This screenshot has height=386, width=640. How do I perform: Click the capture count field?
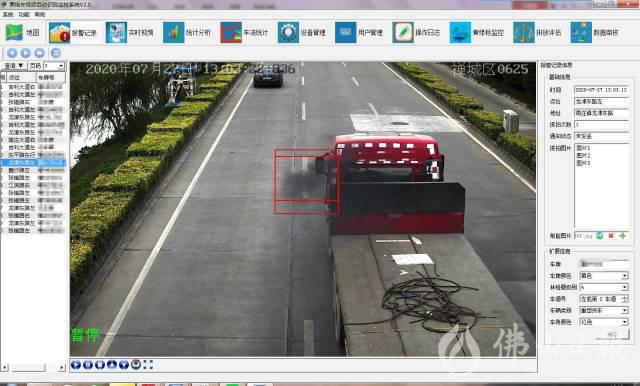pyautogui.click(x=601, y=124)
